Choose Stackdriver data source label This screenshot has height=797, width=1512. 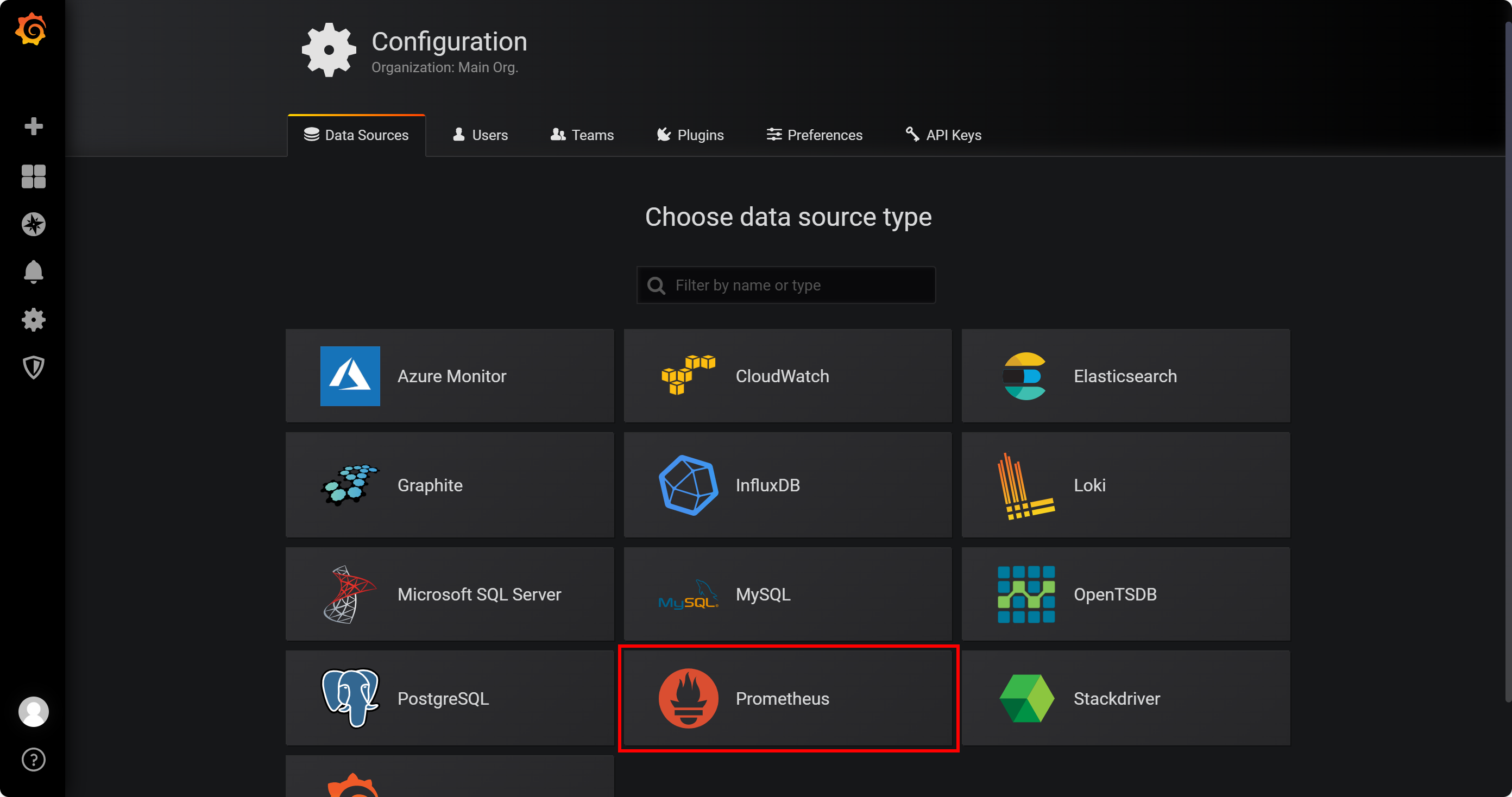(x=1117, y=698)
